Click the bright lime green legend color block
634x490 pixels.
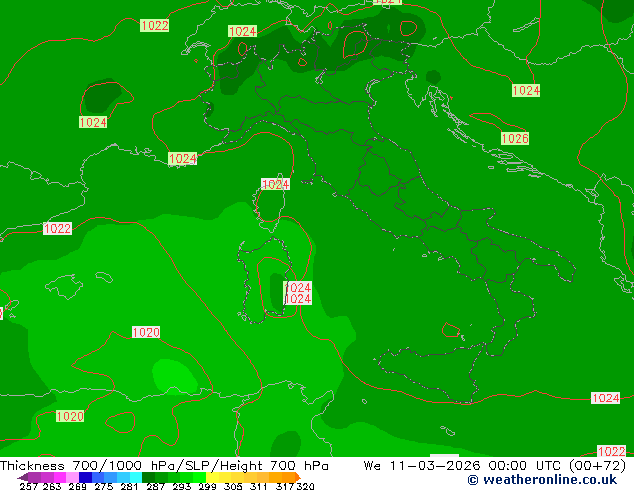[x=199, y=477]
